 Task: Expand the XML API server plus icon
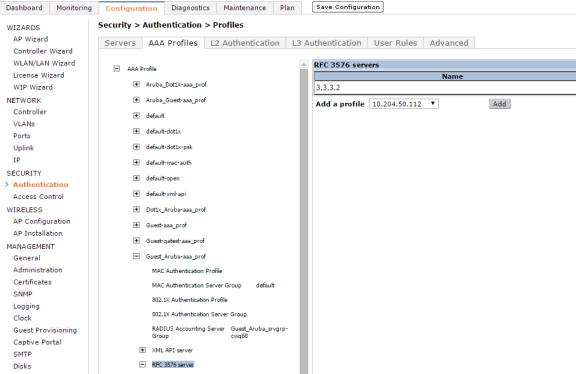pyautogui.click(x=142, y=350)
